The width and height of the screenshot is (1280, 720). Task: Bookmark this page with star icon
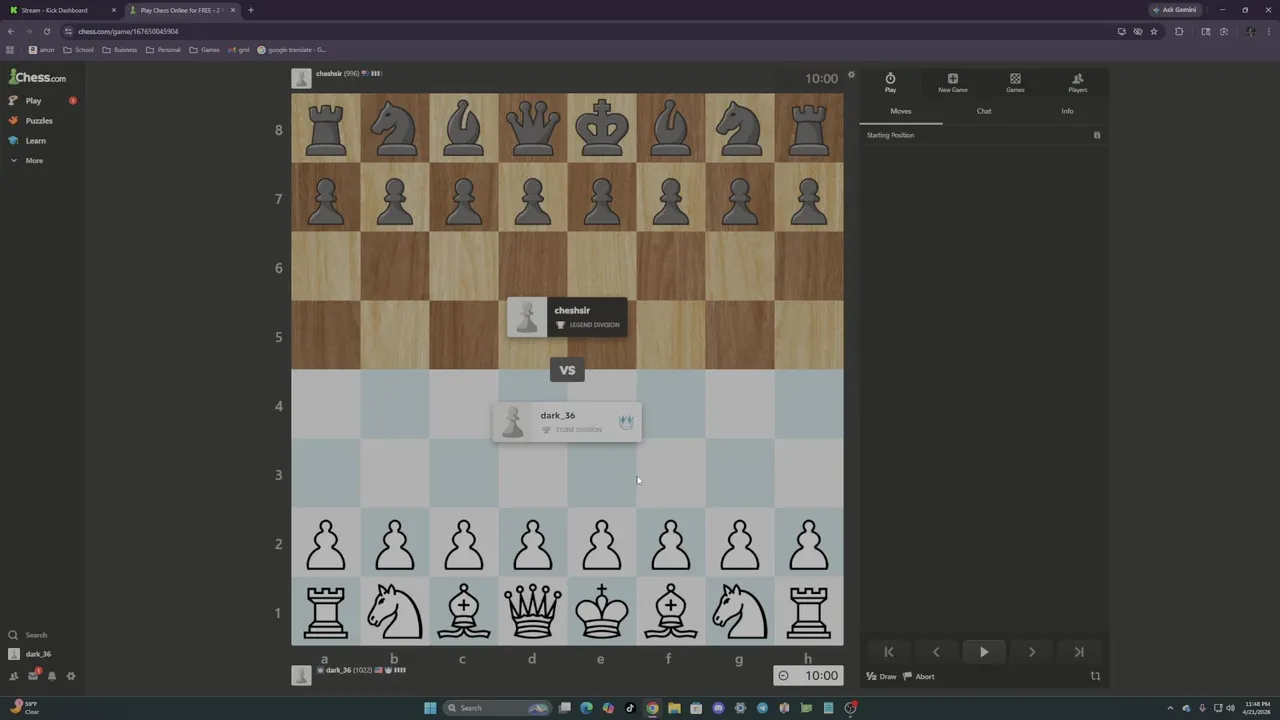click(x=1154, y=31)
